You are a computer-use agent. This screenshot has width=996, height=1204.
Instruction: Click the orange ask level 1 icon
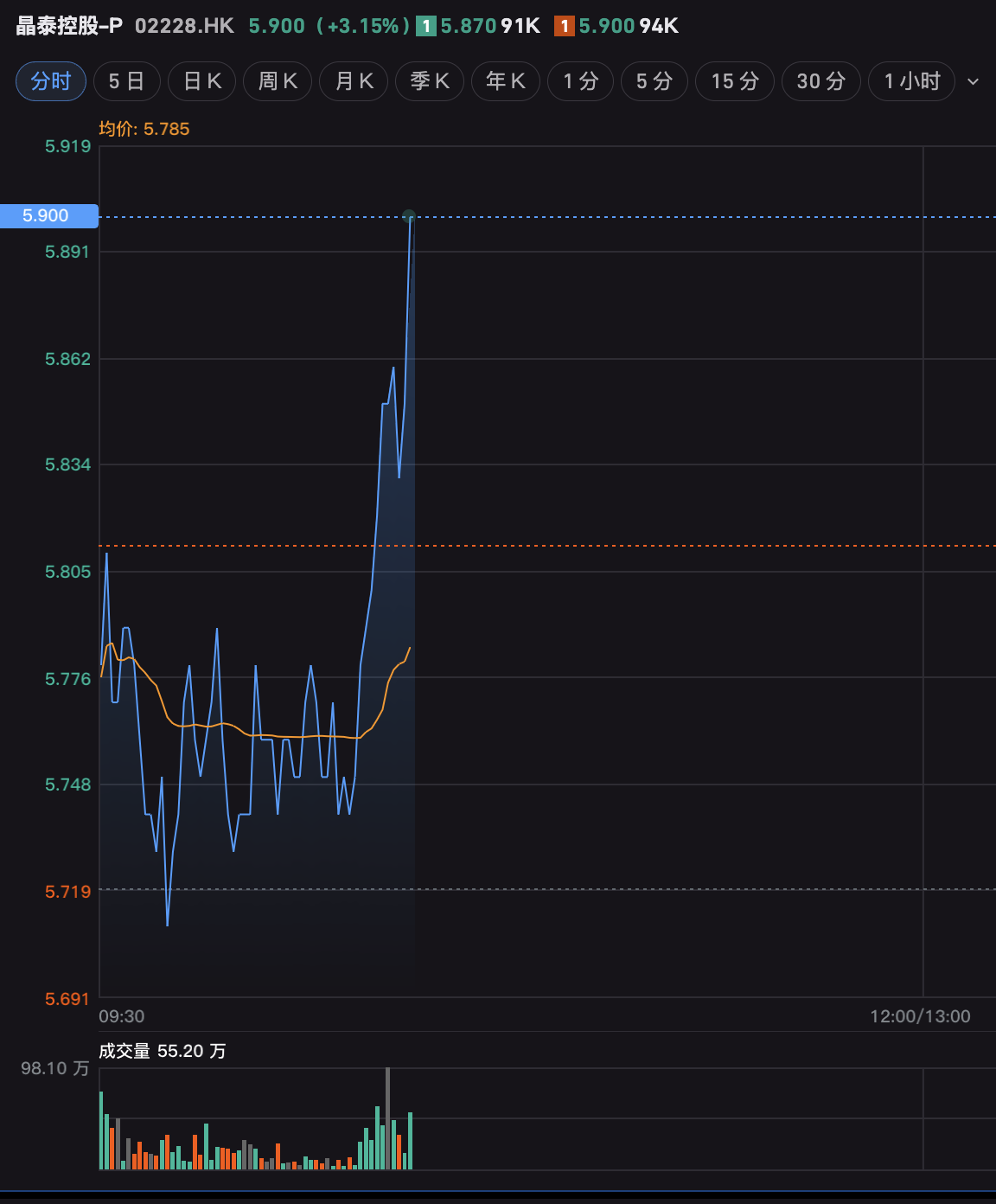click(565, 26)
